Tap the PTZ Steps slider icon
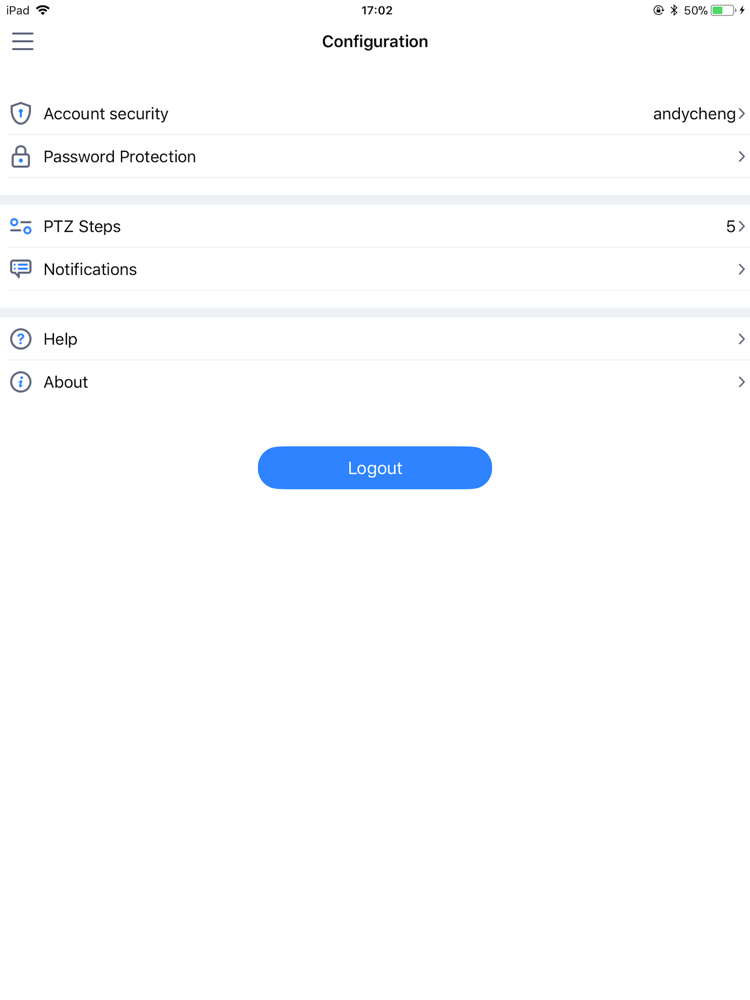The image size is (750, 1000). 21,227
